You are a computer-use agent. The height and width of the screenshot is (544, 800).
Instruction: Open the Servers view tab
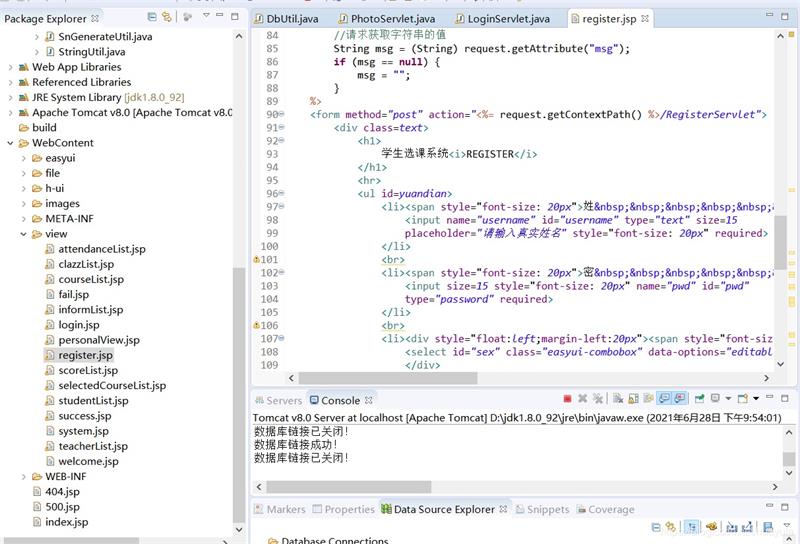(x=279, y=401)
